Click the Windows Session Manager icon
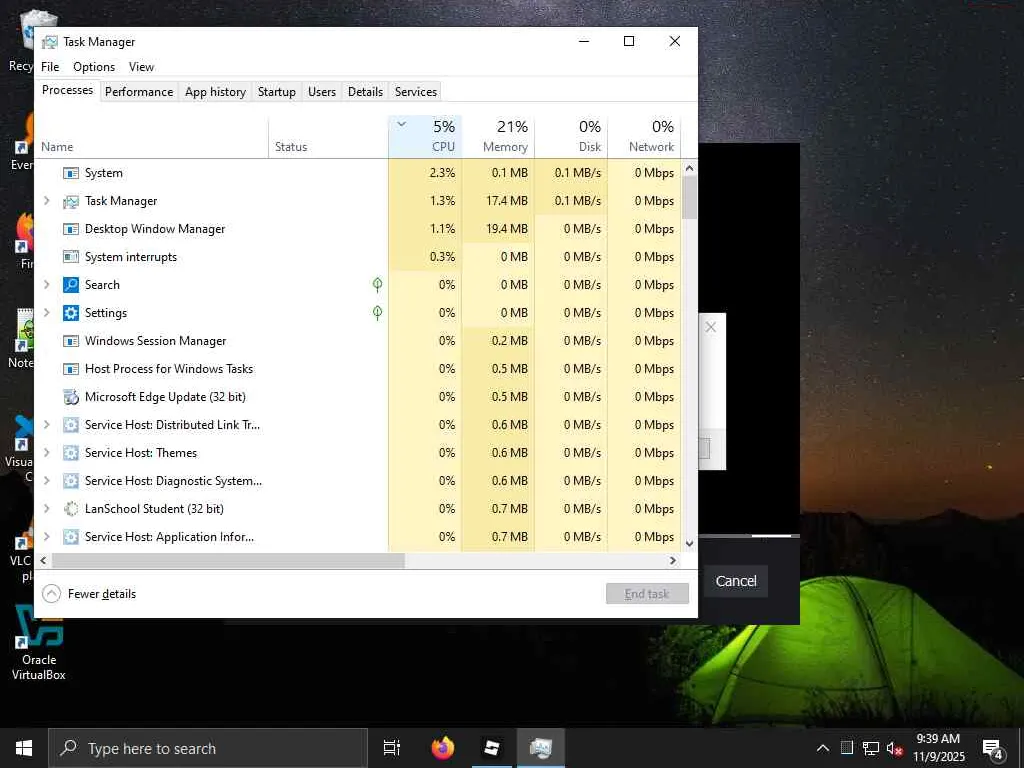 coord(71,341)
